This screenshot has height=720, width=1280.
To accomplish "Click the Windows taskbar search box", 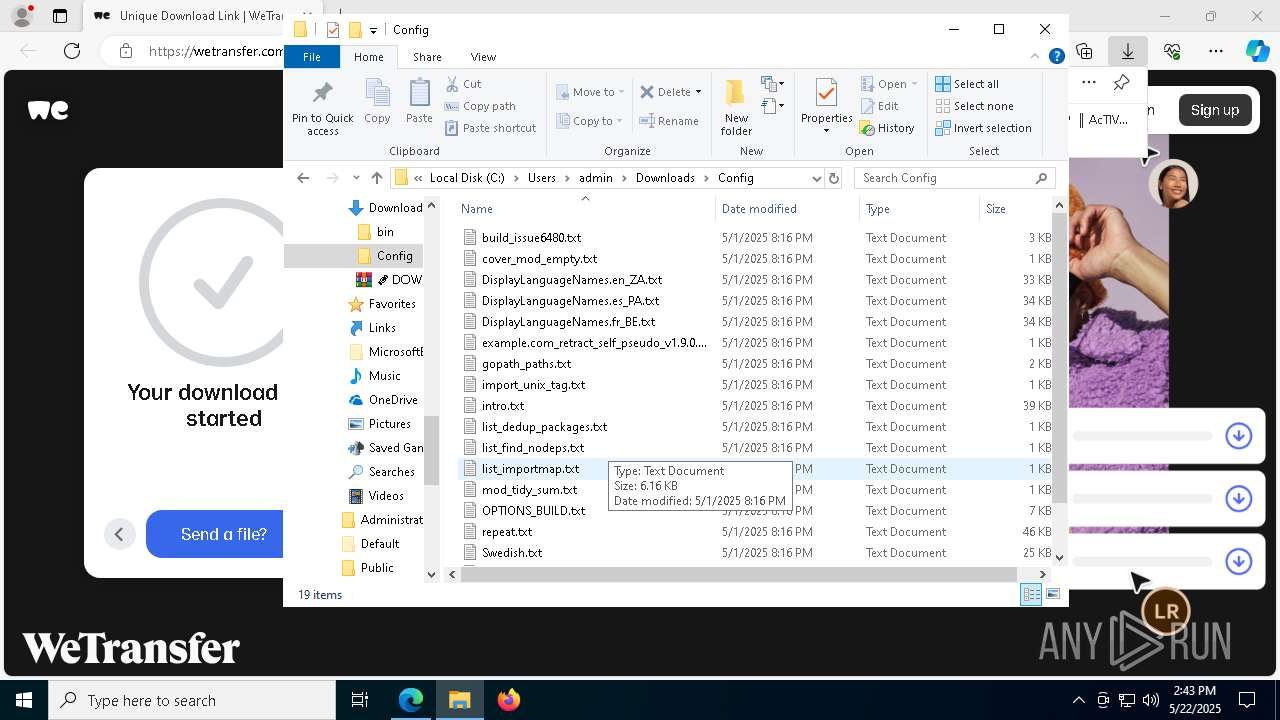I will click(x=192, y=700).
